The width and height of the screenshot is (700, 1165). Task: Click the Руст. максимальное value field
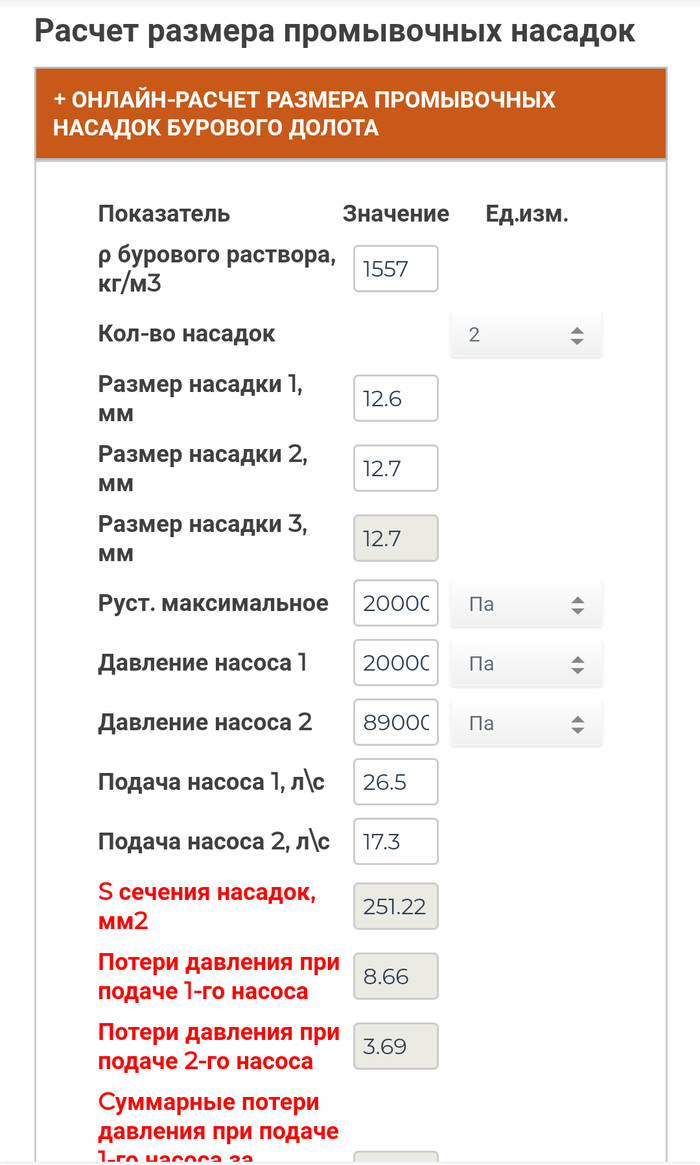(396, 603)
